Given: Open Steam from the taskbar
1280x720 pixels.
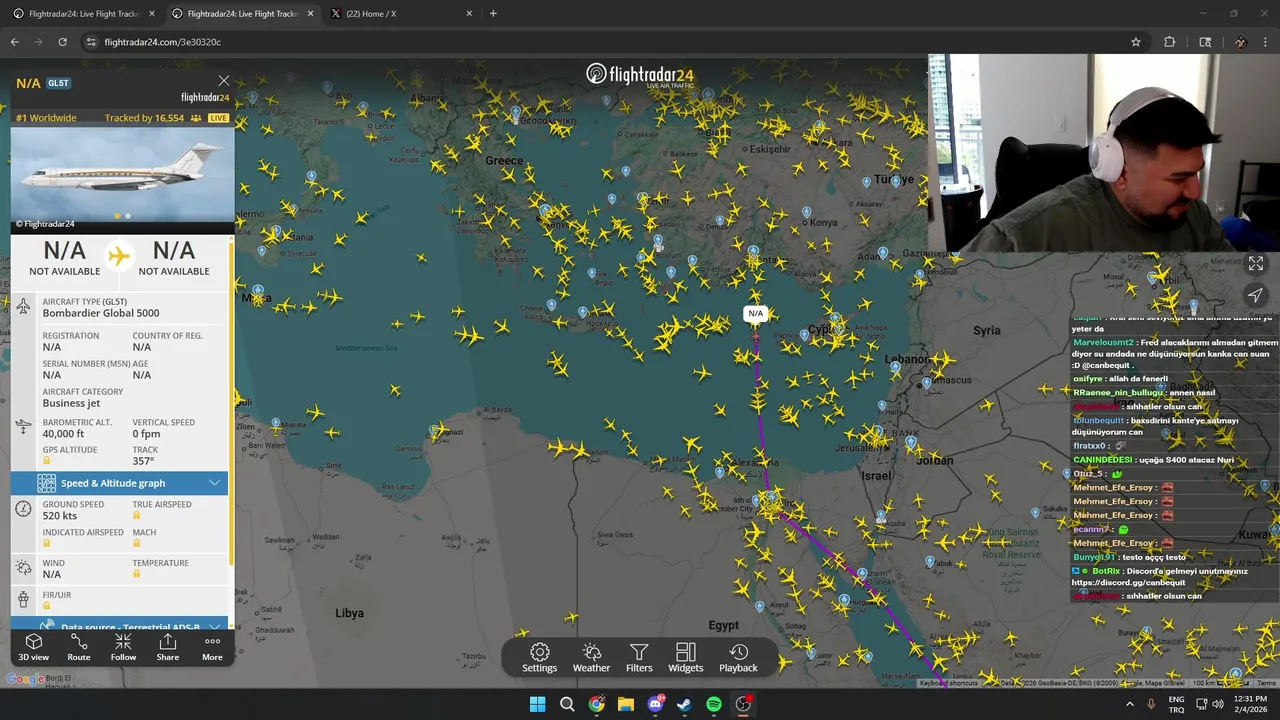Looking at the screenshot, I should point(684,704).
